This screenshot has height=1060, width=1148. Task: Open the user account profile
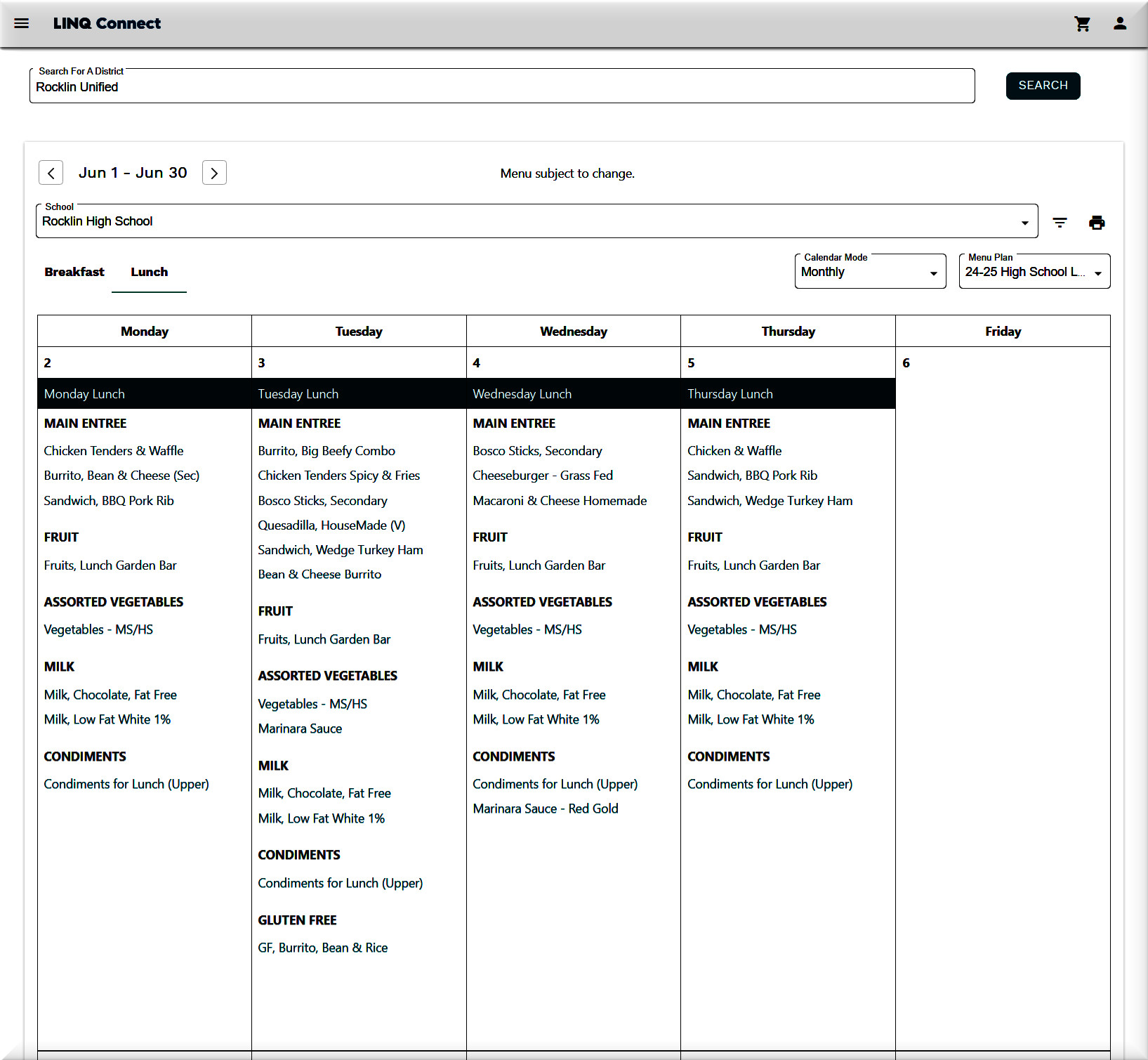[x=1119, y=24]
